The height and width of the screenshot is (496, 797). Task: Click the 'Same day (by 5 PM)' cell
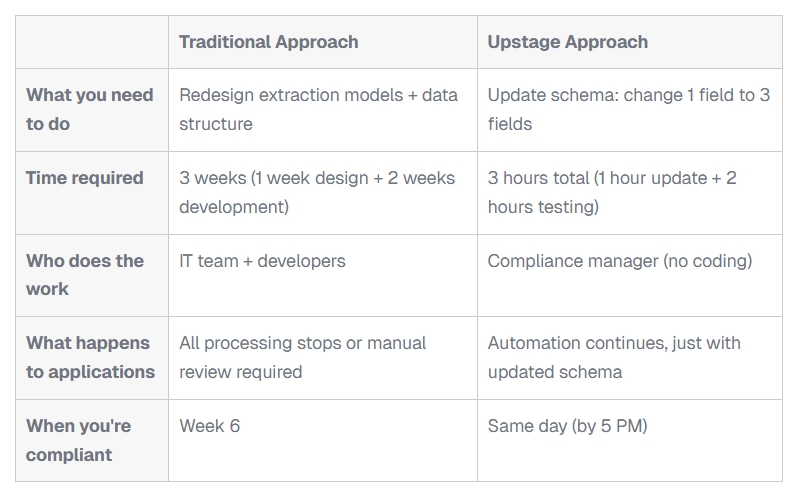567,426
